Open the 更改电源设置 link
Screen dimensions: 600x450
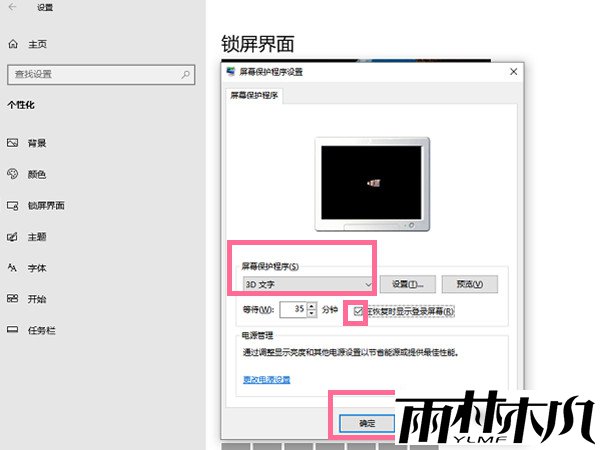[267, 380]
